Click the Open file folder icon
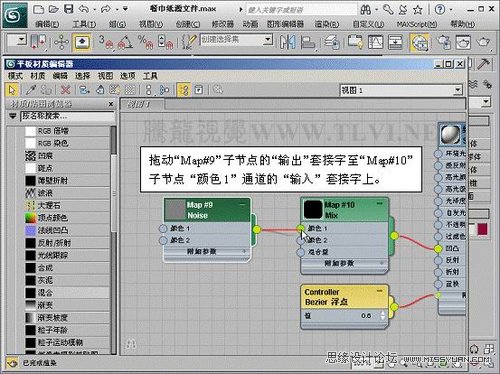 pos(54,9)
